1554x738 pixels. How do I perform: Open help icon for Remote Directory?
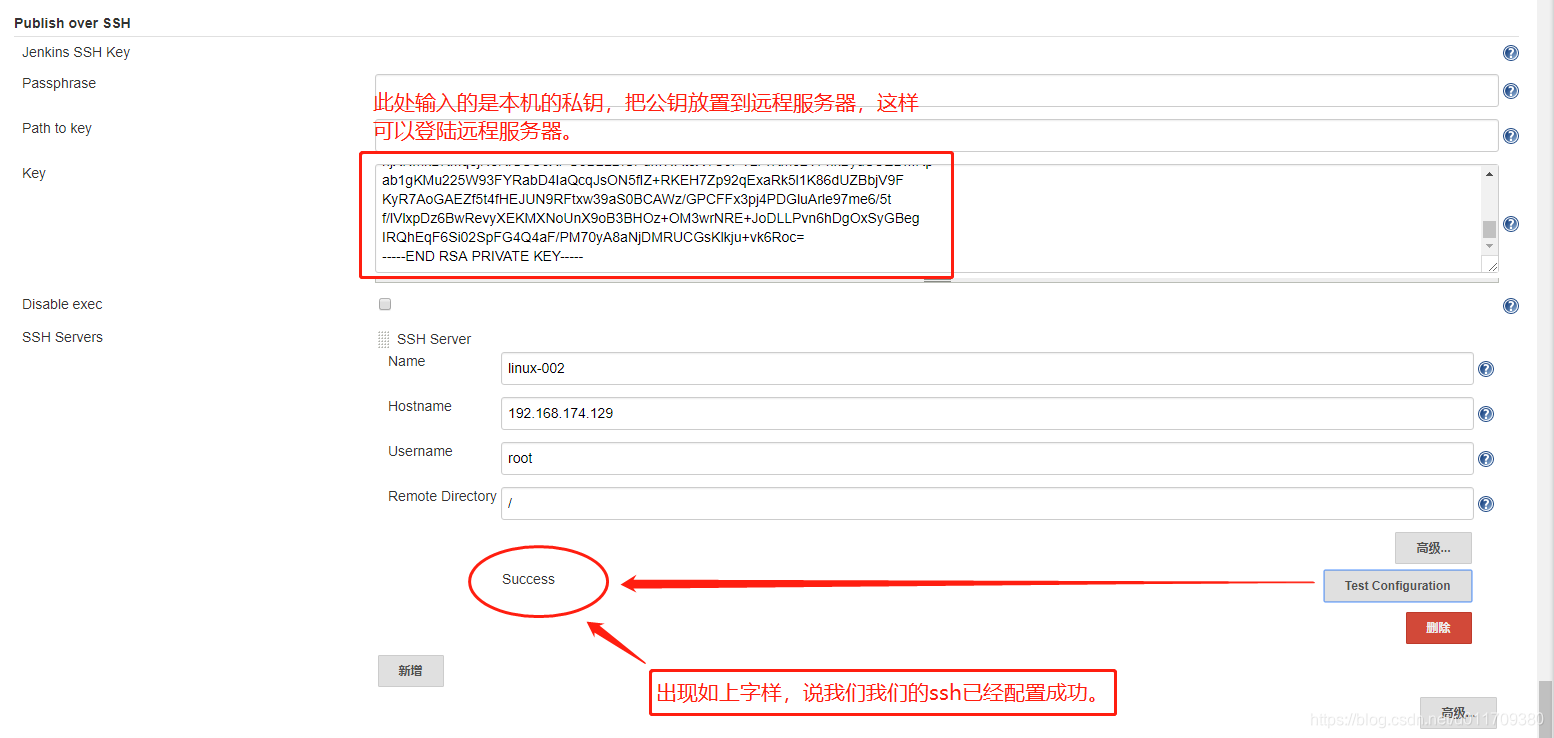[x=1485, y=504]
